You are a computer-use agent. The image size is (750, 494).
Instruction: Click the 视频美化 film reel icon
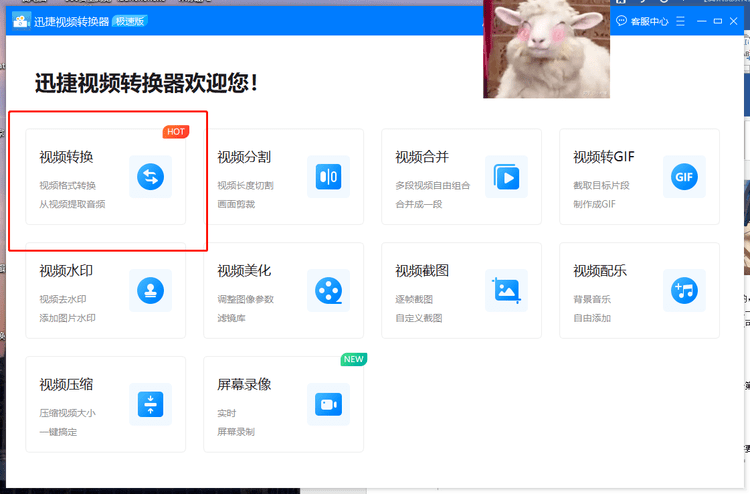click(x=329, y=291)
